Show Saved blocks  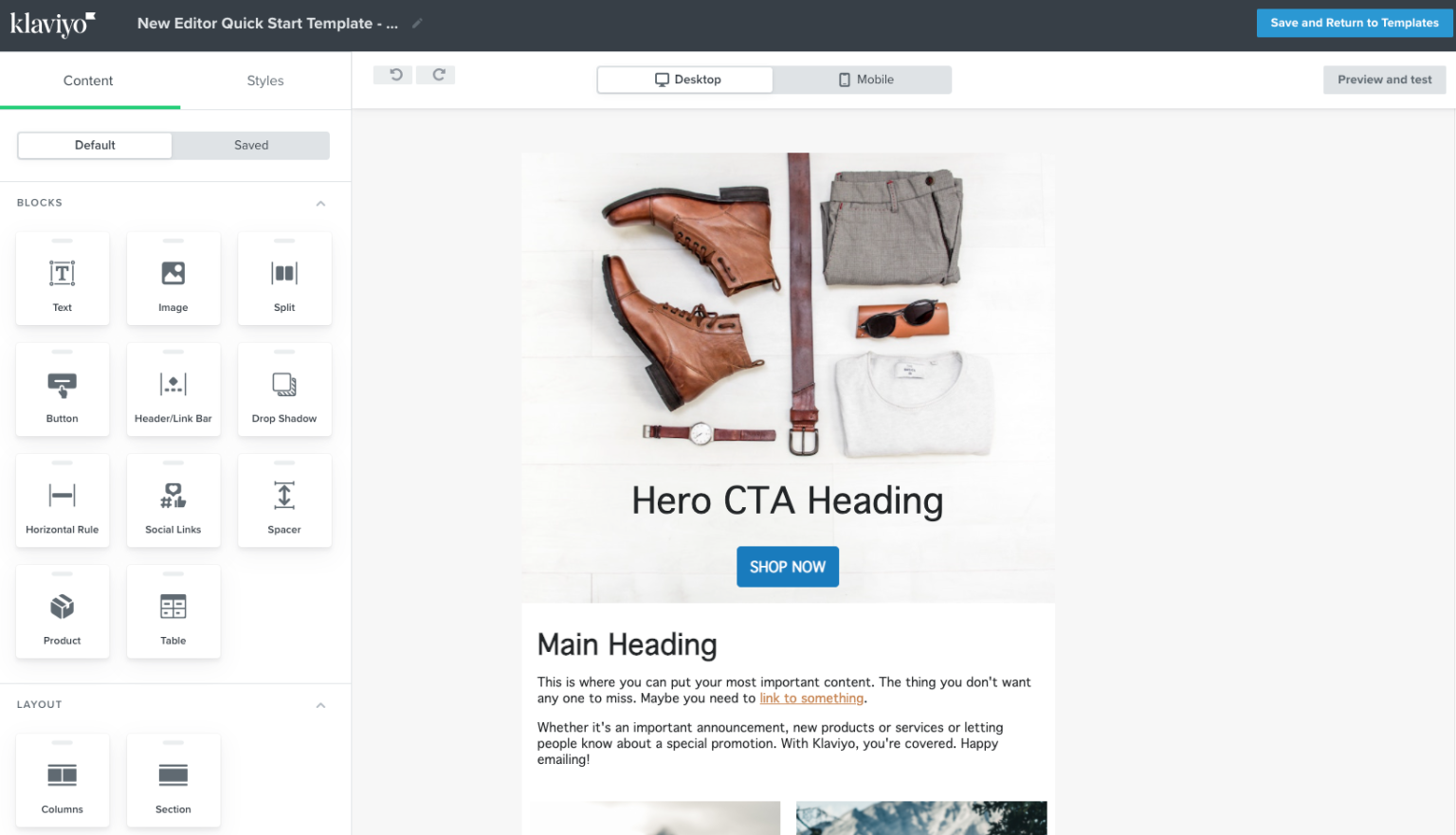(251, 145)
